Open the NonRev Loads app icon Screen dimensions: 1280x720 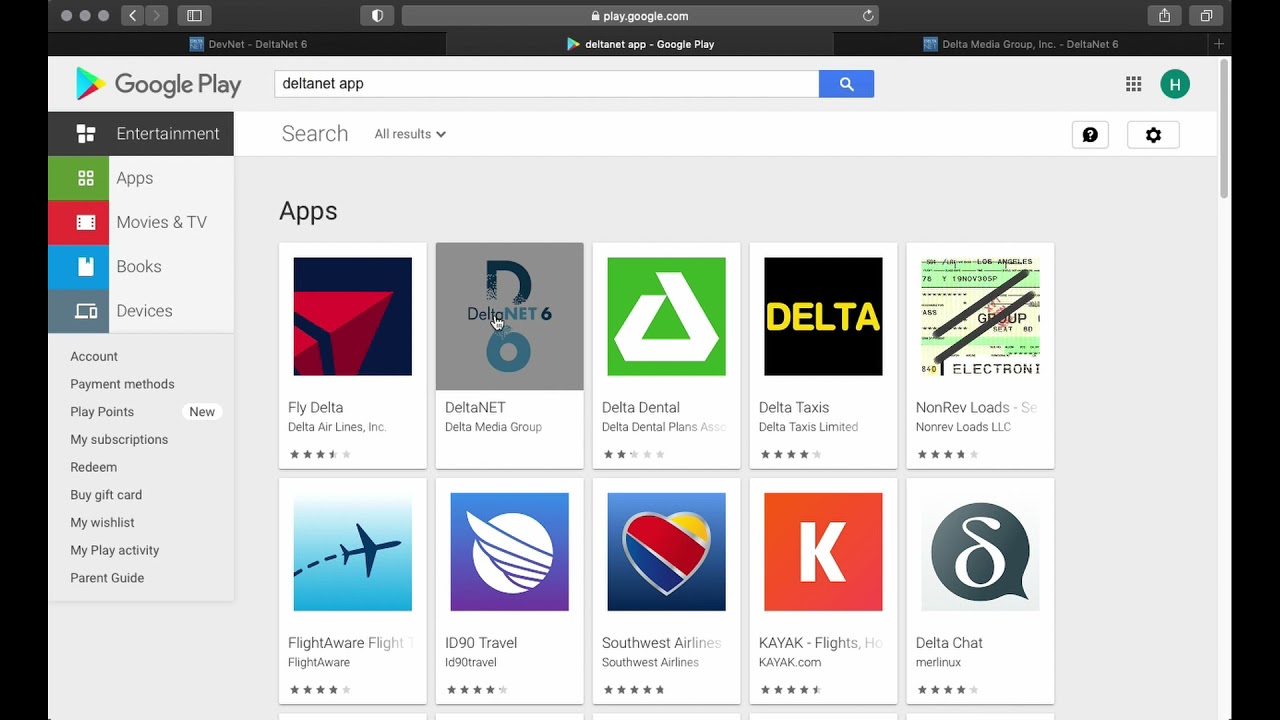coord(980,316)
